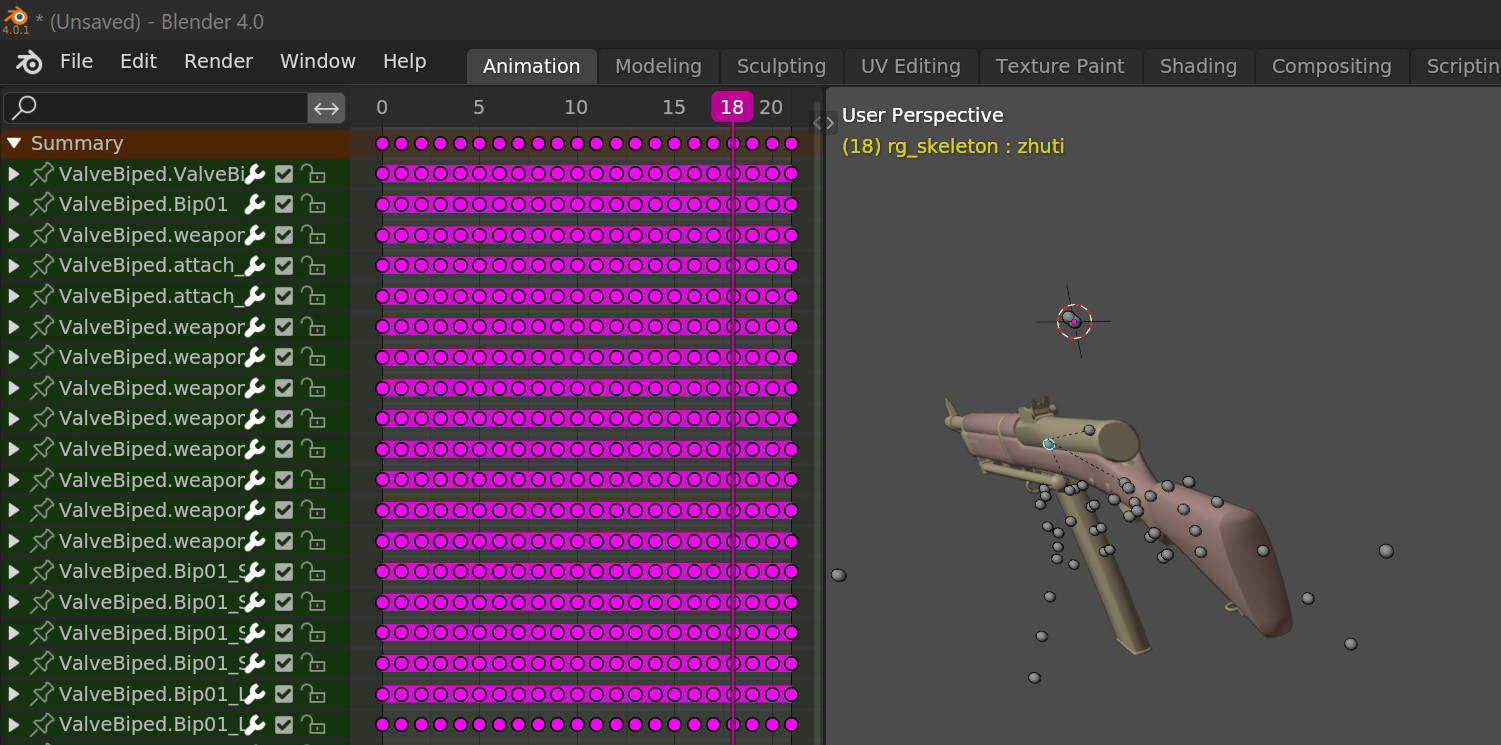1501x745 pixels.
Task: Switch to the Modeling workspace tab
Action: pos(658,67)
